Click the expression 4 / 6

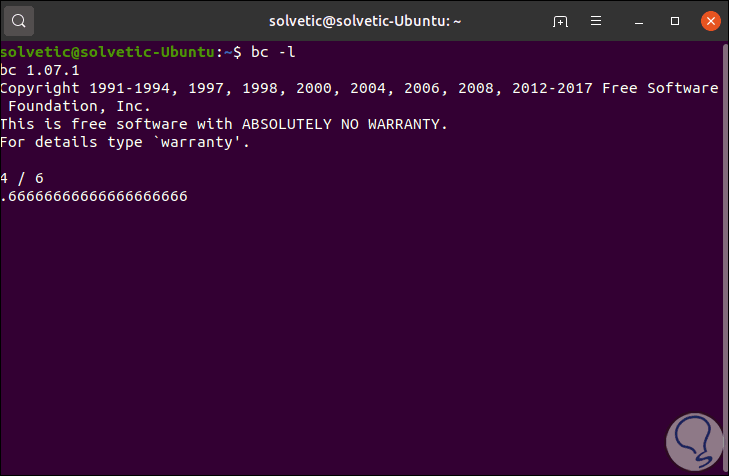click(22, 178)
